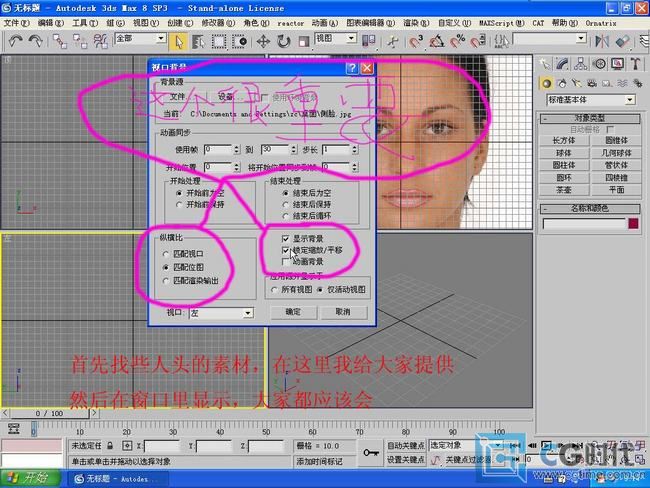Toggle the 锁定缩放/平移 checkbox
650x488 pixels.
(285, 250)
